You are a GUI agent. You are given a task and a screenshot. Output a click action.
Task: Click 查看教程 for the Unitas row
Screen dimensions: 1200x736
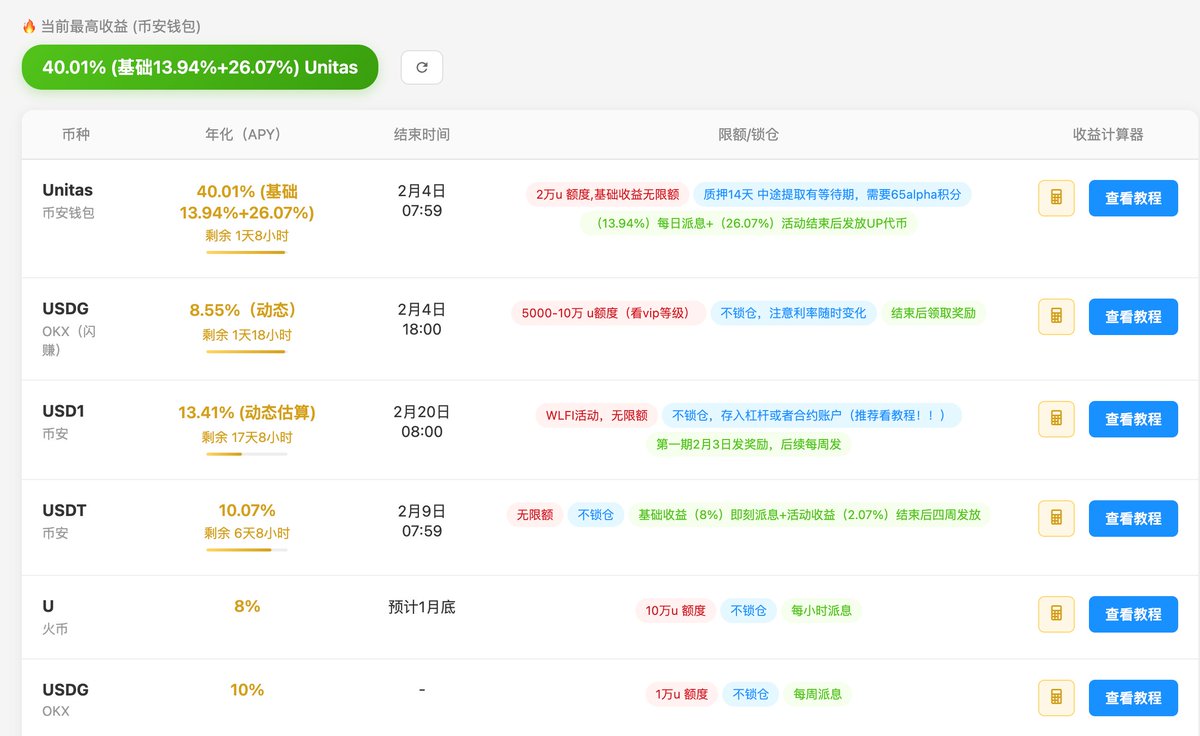(x=1133, y=198)
